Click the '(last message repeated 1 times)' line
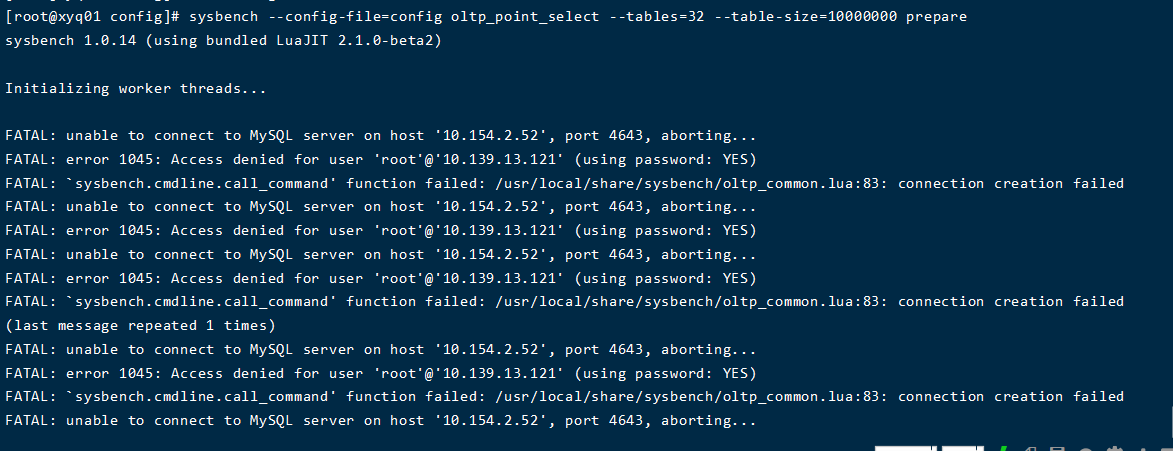 139,325
